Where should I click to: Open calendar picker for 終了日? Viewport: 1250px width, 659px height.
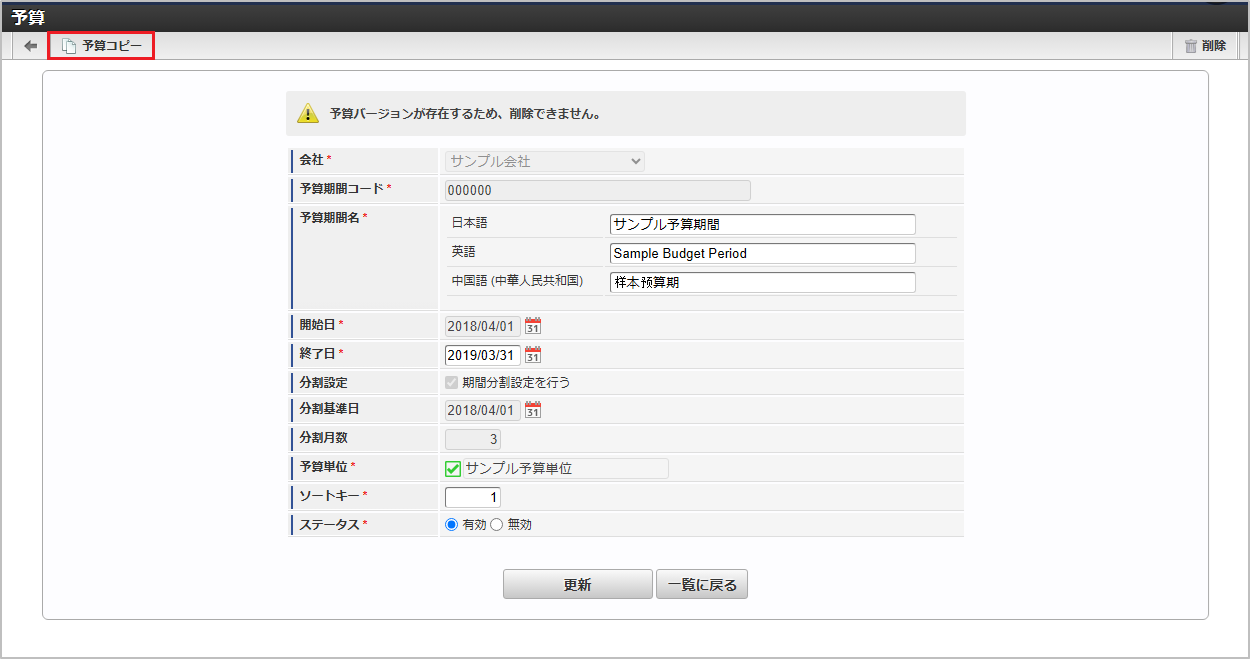(533, 354)
